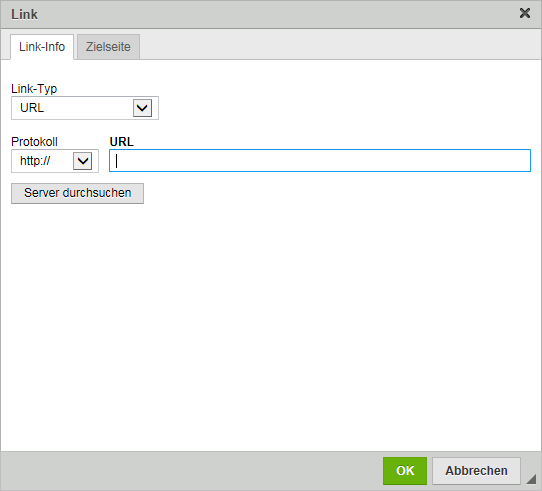
Task: Switch to the Link-Info tab
Action: [42, 47]
